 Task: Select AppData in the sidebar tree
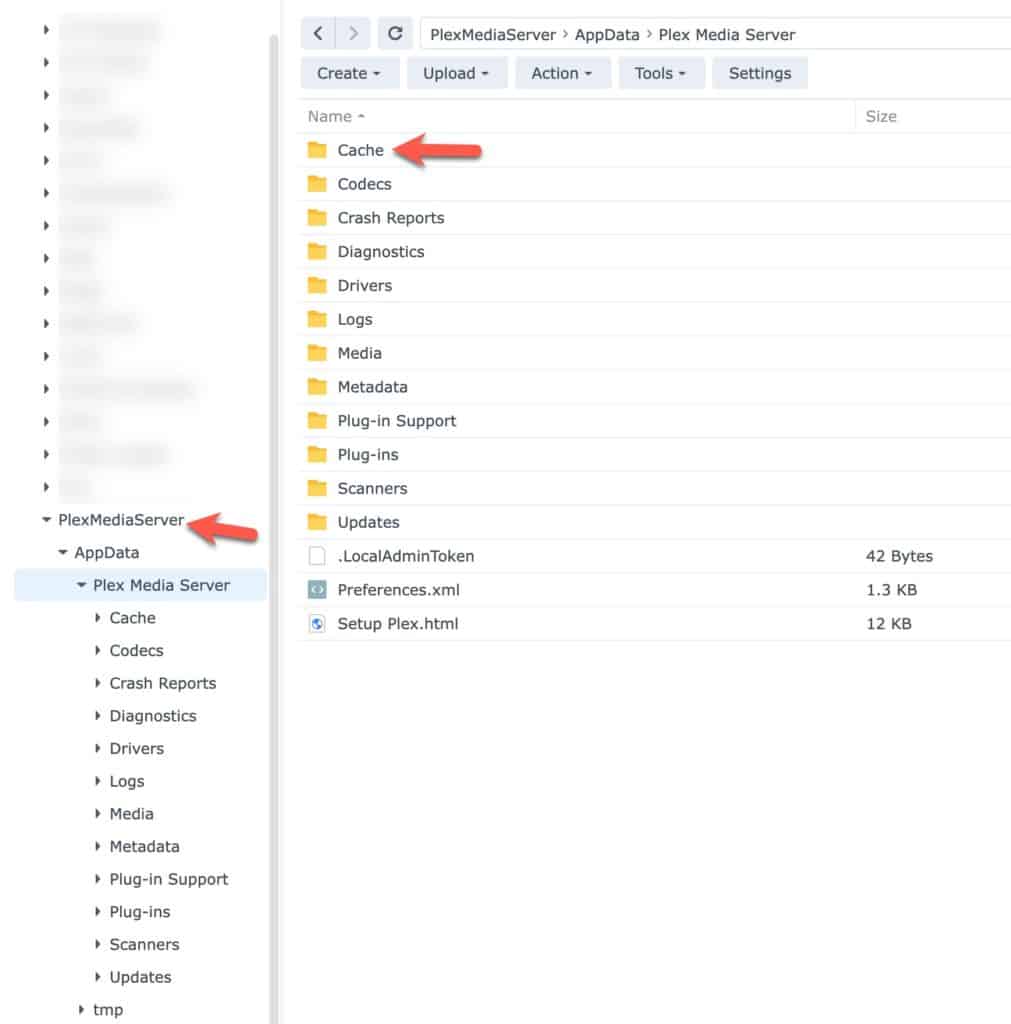[x=106, y=552]
